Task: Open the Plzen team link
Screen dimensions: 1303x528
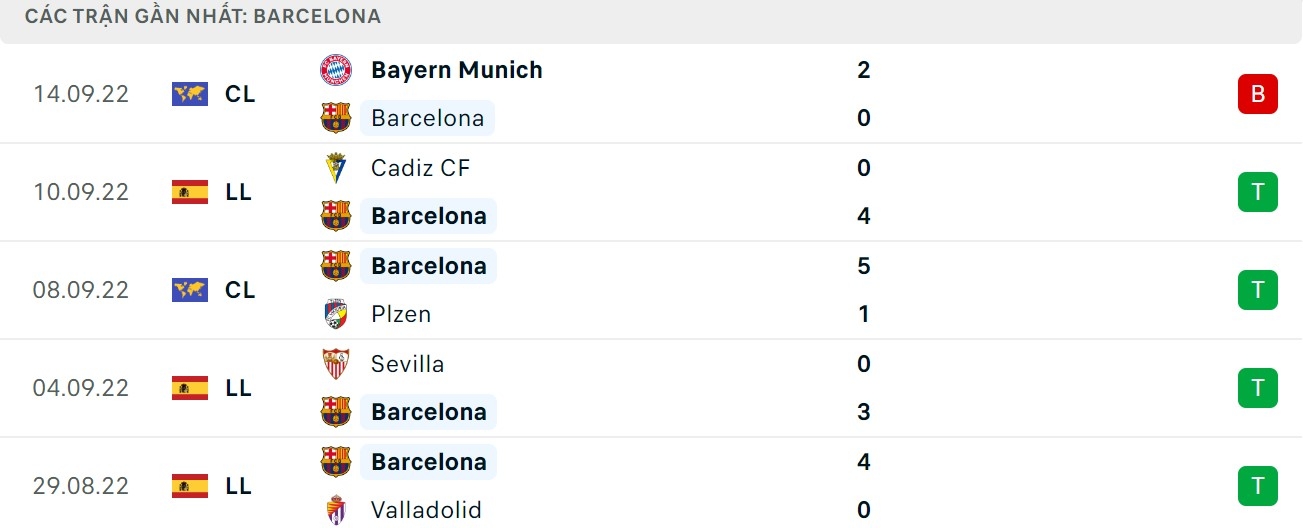Action: pyautogui.click(x=401, y=314)
